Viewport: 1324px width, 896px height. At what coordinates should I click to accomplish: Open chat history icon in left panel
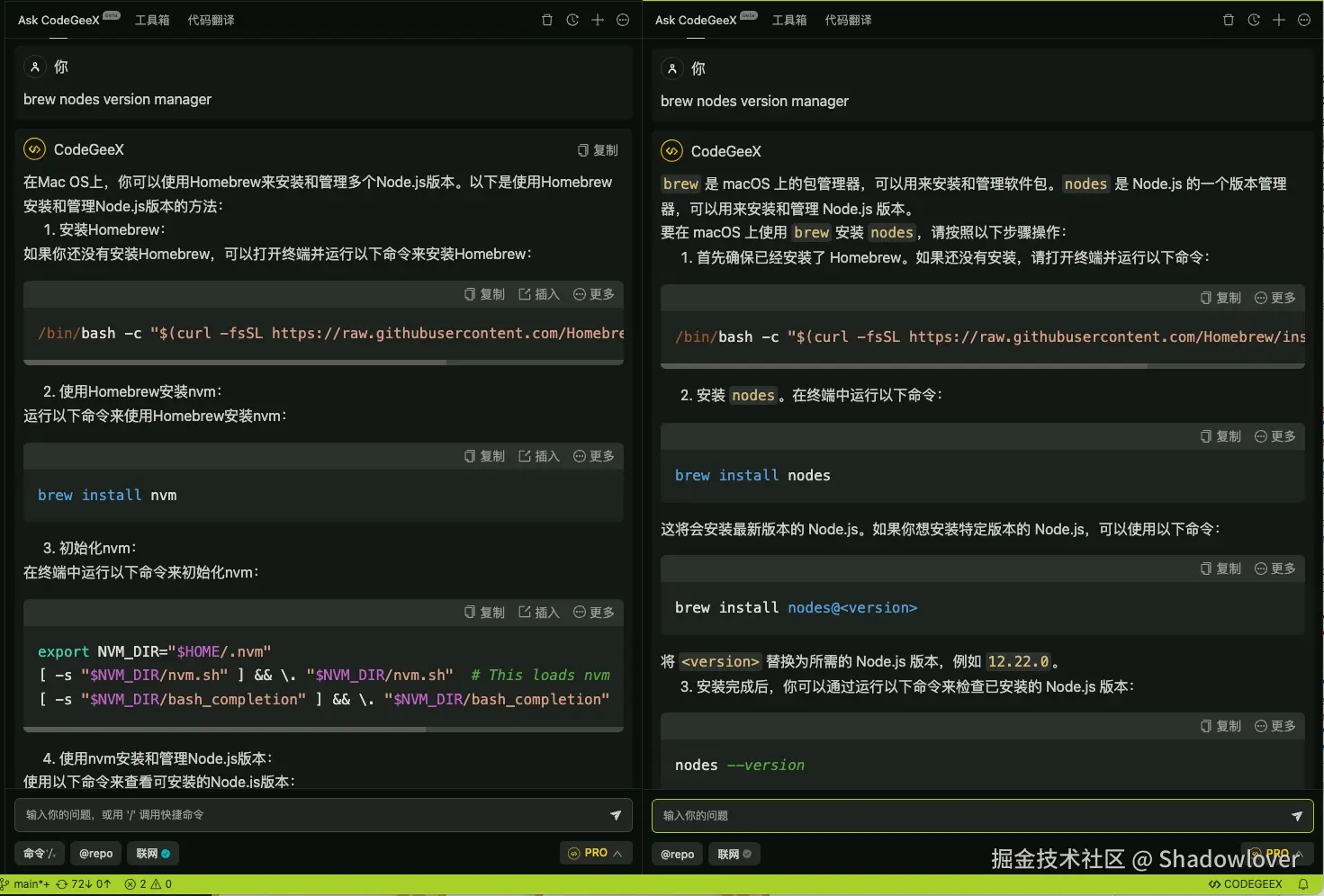tap(572, 20)
